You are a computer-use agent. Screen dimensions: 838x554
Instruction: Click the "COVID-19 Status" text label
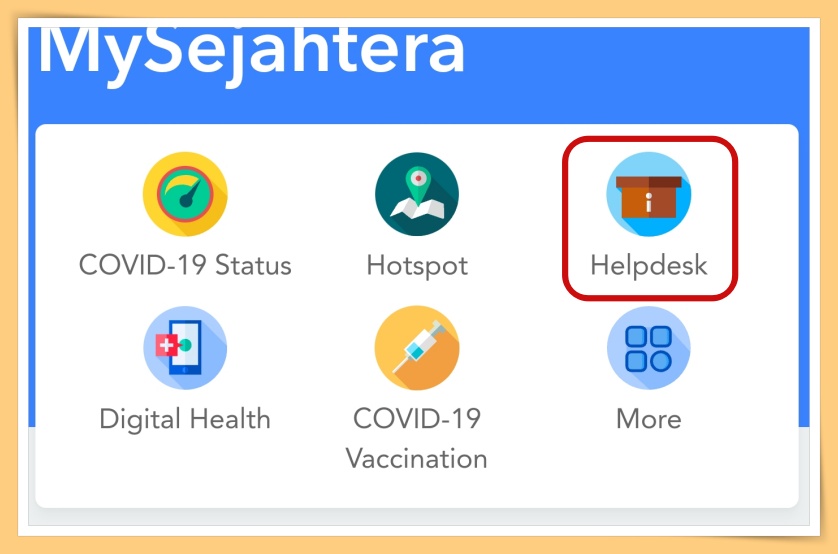pyautogui.click(x=185, y=265)
